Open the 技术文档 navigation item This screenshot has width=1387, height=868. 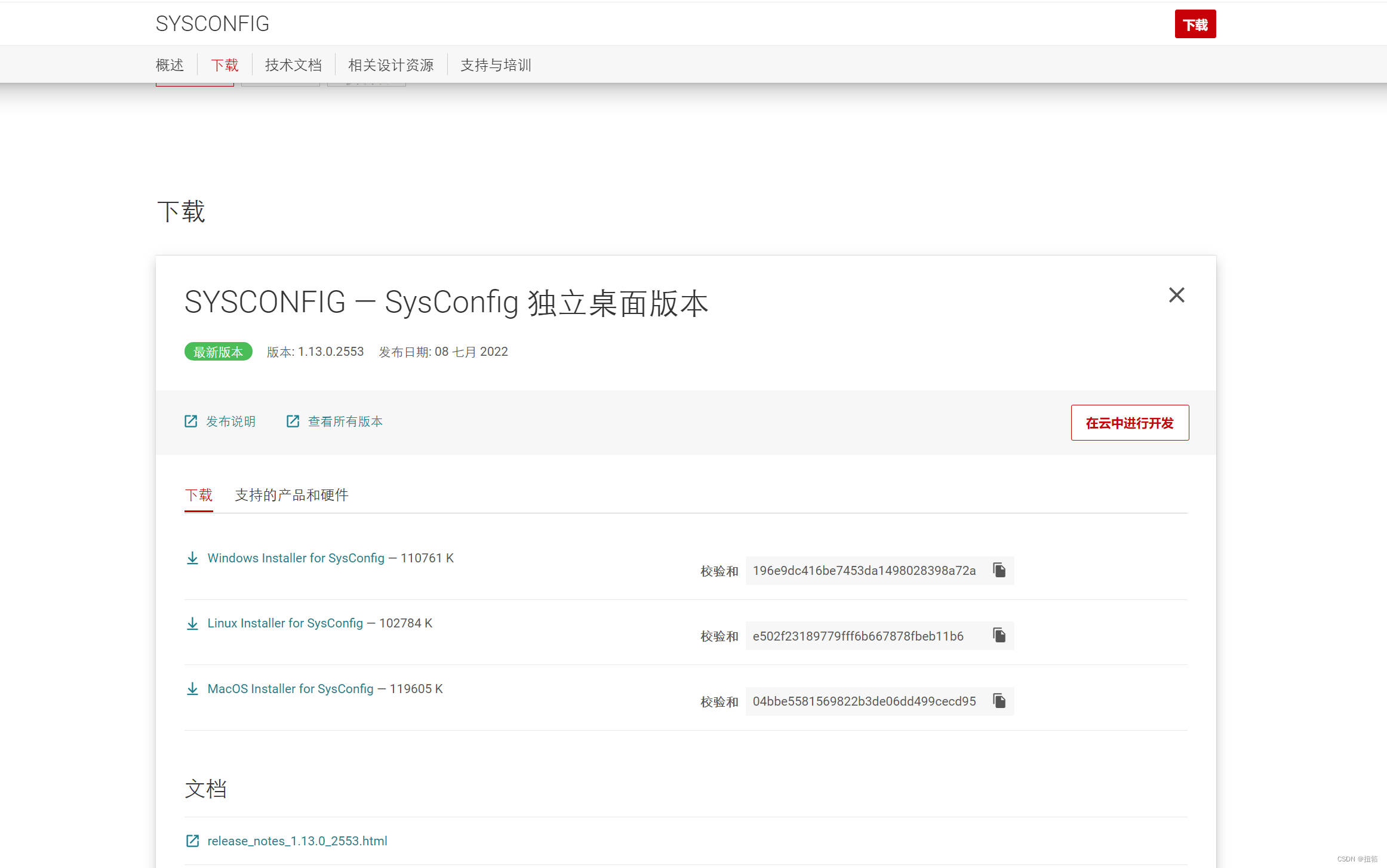coord(293,64)
